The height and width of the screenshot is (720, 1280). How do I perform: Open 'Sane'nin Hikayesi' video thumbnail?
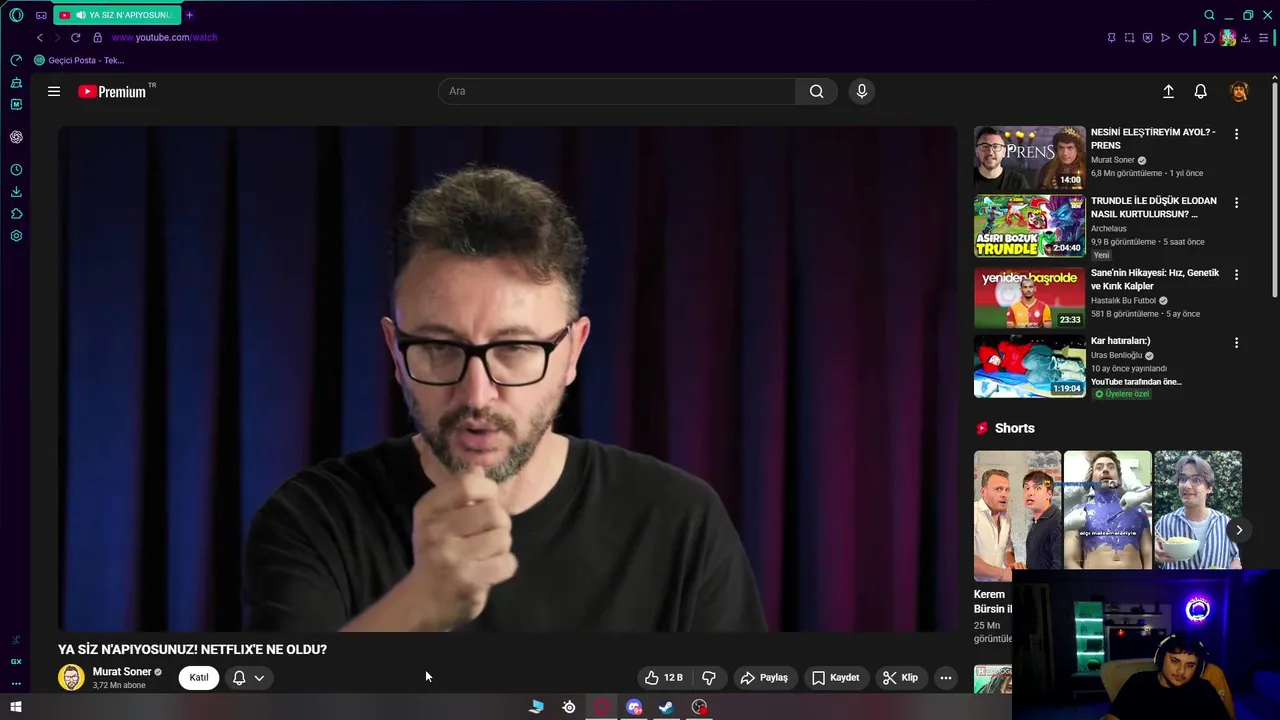coord(1029,297)
